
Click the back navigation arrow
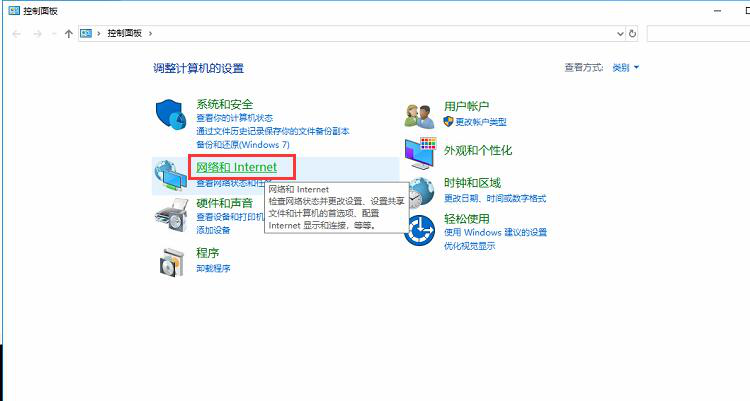click(x=16, y=33)
